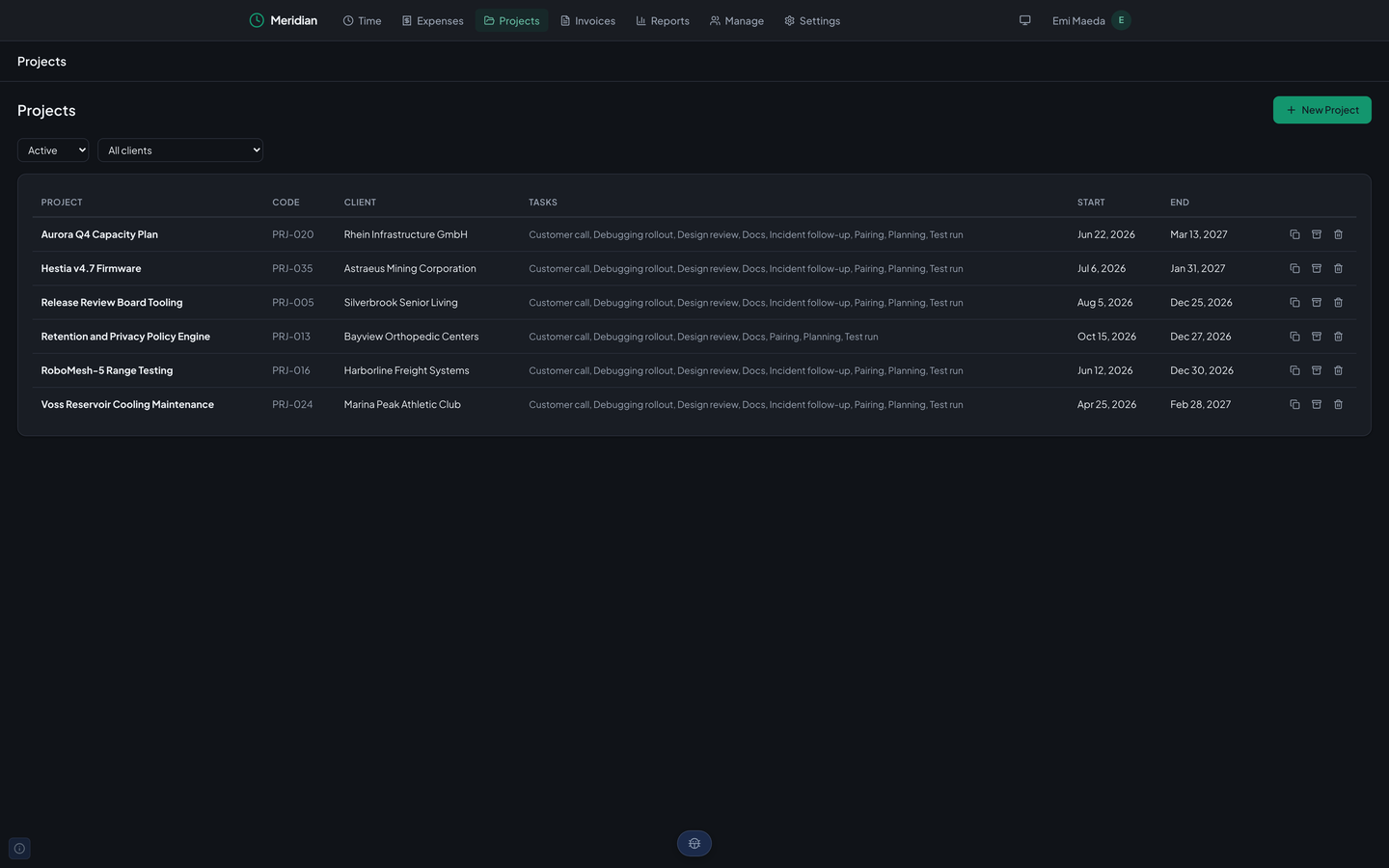The height and width of the screenshot is (868, 1389).
Task: Click the CODE column header
Action: [286, 203]
